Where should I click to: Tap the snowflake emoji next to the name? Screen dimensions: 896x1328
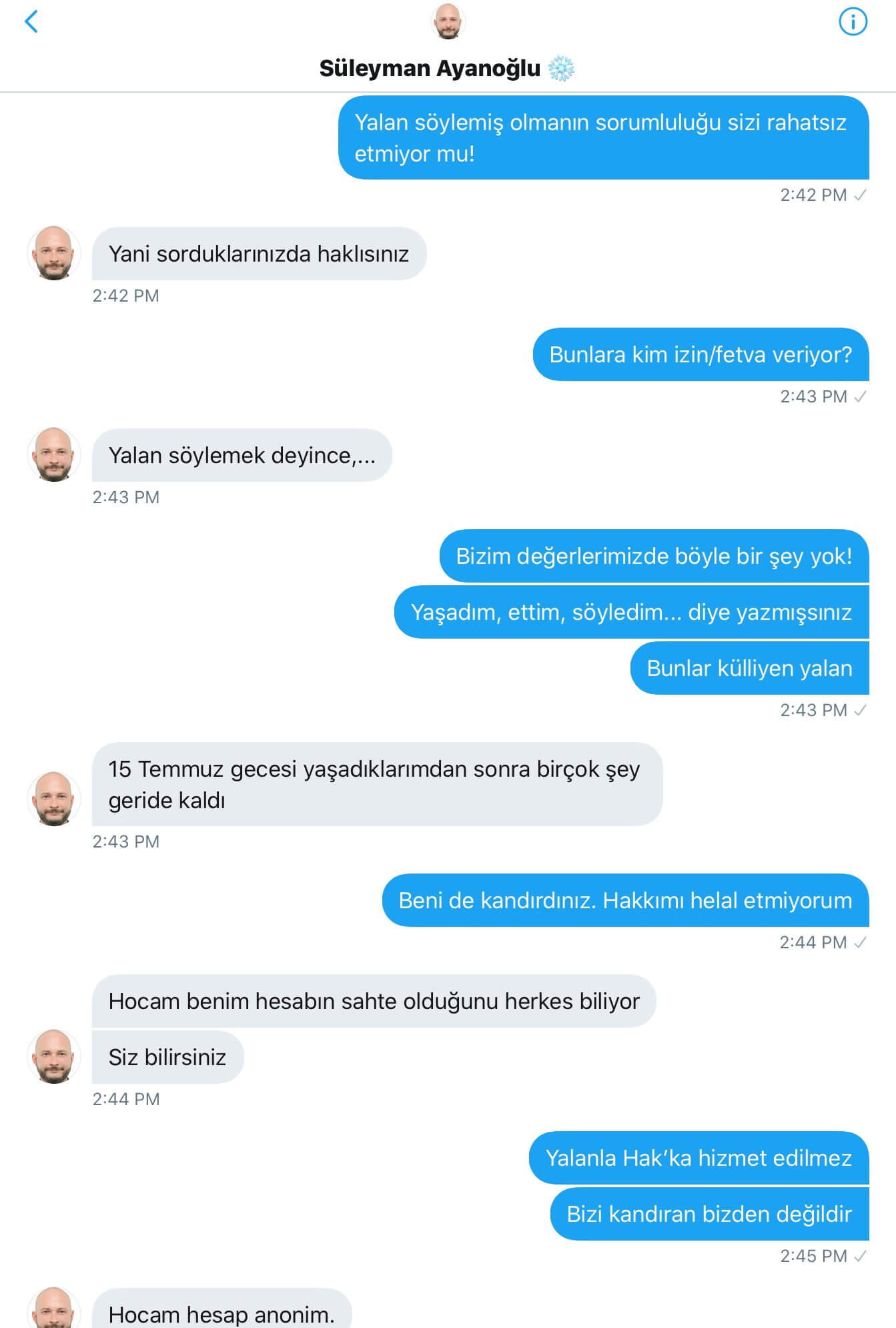point(561,68)
